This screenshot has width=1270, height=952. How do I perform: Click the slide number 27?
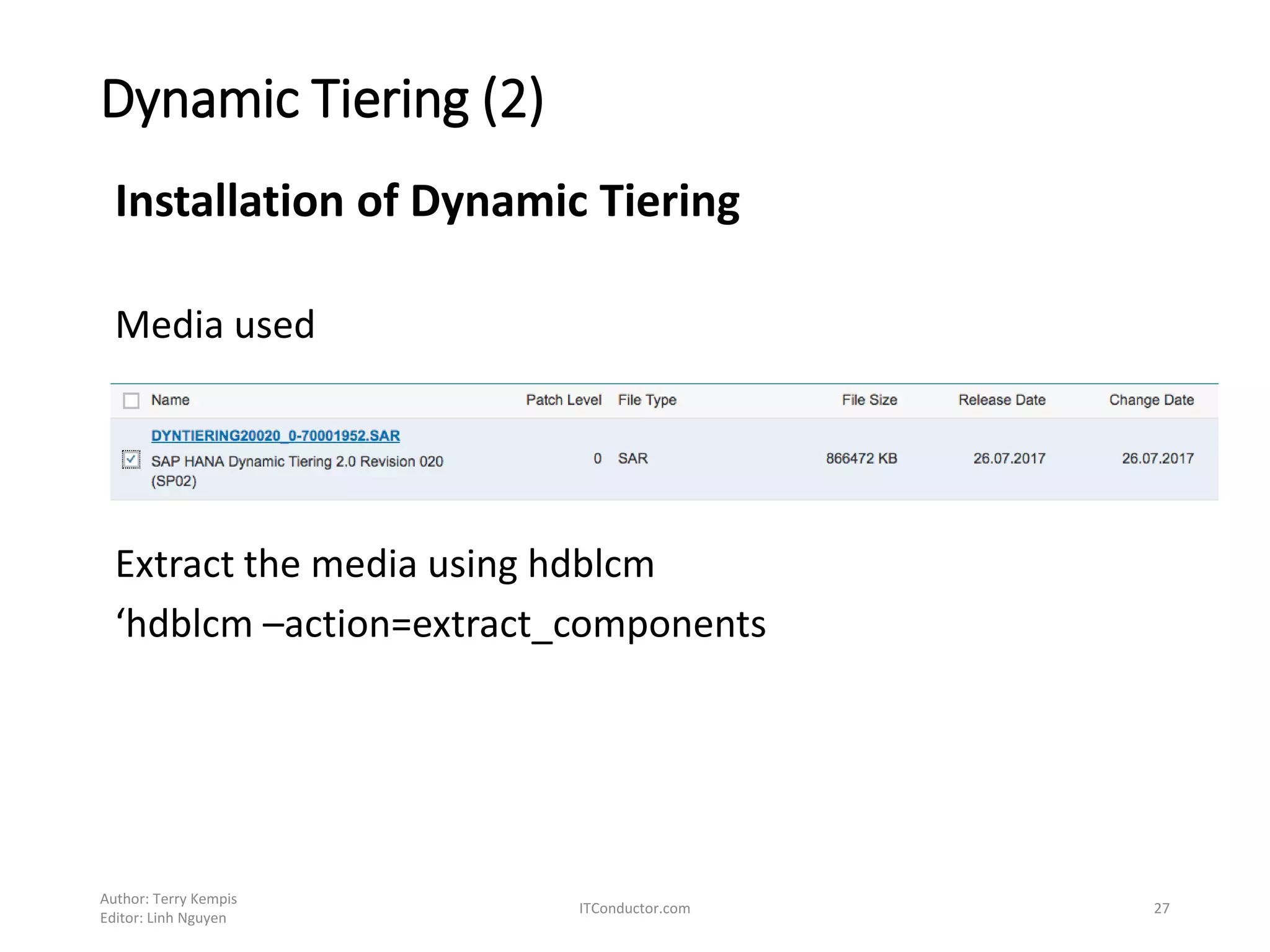(x=1161, y=909)
